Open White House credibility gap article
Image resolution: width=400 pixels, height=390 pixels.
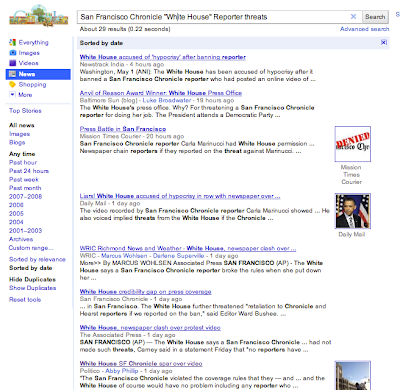tap(145, 291)
